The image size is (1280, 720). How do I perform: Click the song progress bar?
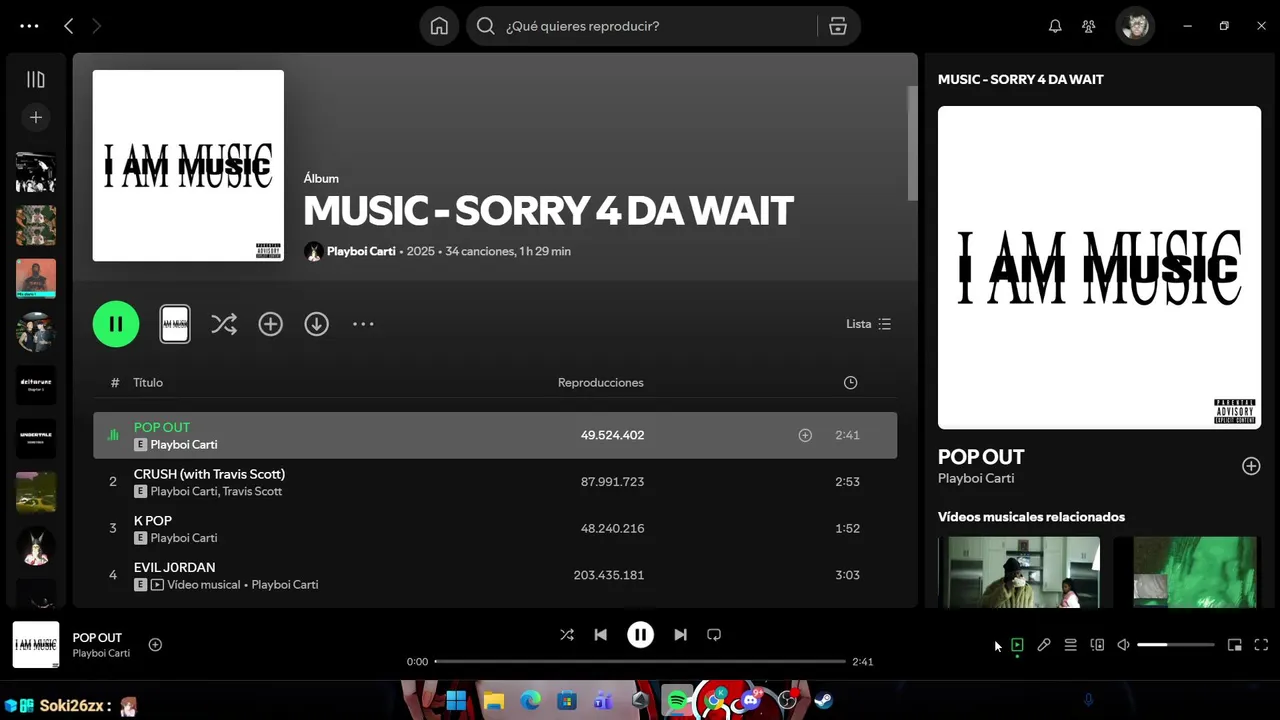[x=640, y=661]
